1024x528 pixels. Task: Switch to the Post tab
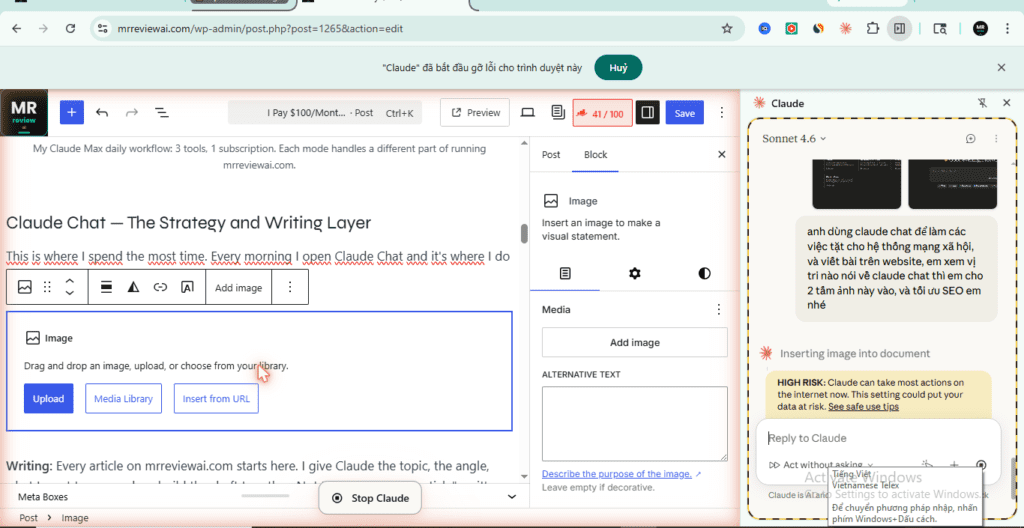[551, 155]
